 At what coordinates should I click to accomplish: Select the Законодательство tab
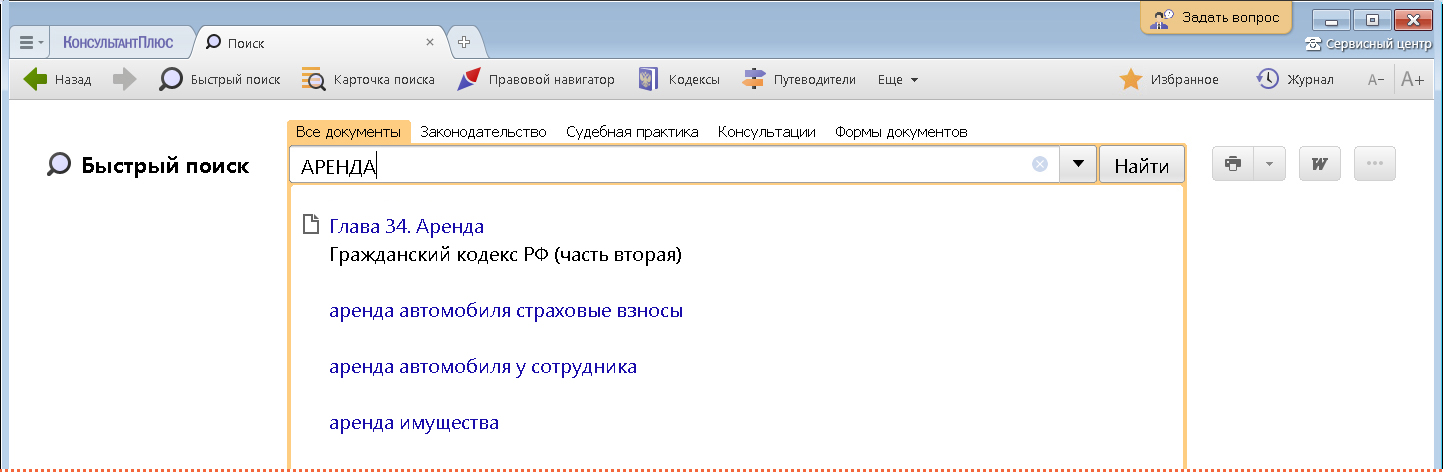pyautogui.click(x=483, y=132)
